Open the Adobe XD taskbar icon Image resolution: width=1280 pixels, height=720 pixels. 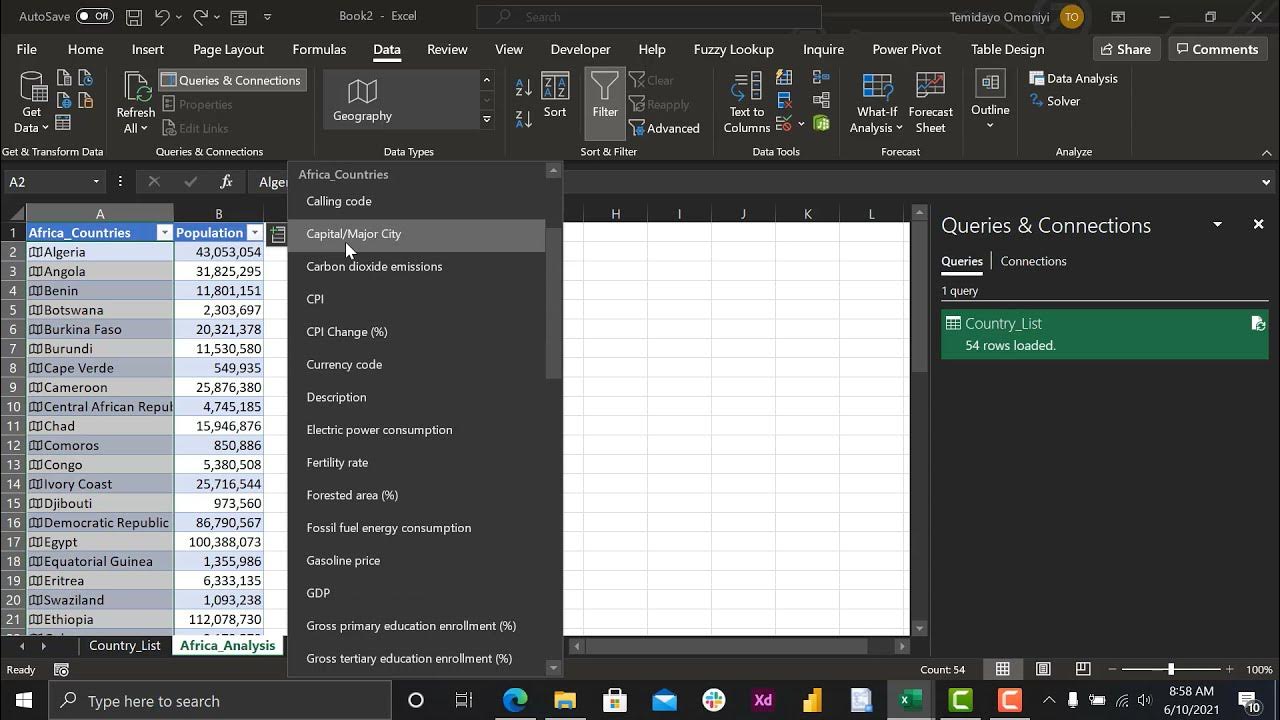763,700
